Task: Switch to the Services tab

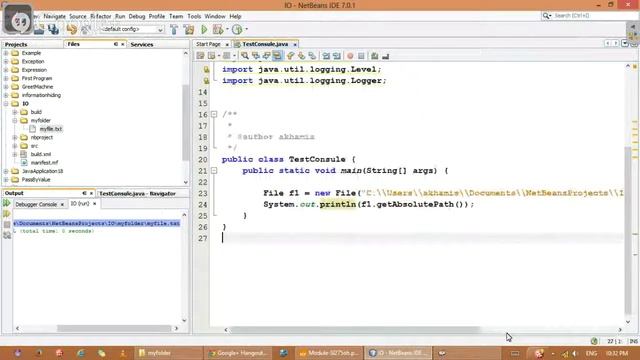Action: 142,44
